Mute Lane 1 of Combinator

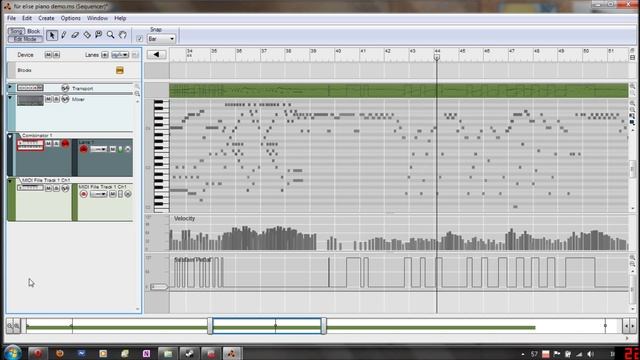point(113,149)
